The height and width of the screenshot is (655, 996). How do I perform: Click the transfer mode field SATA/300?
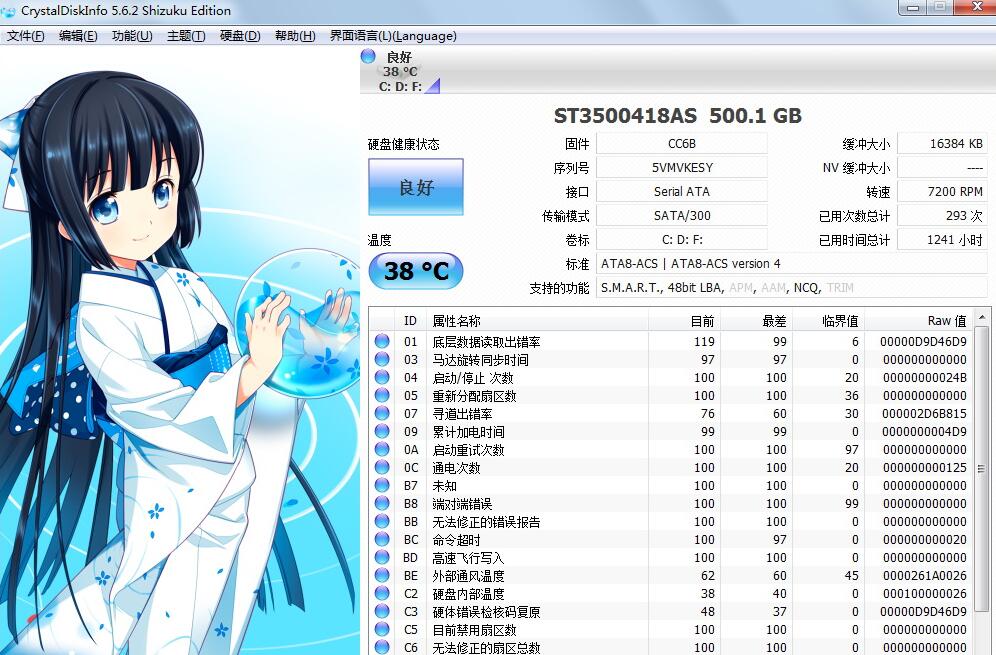(682, 216)
